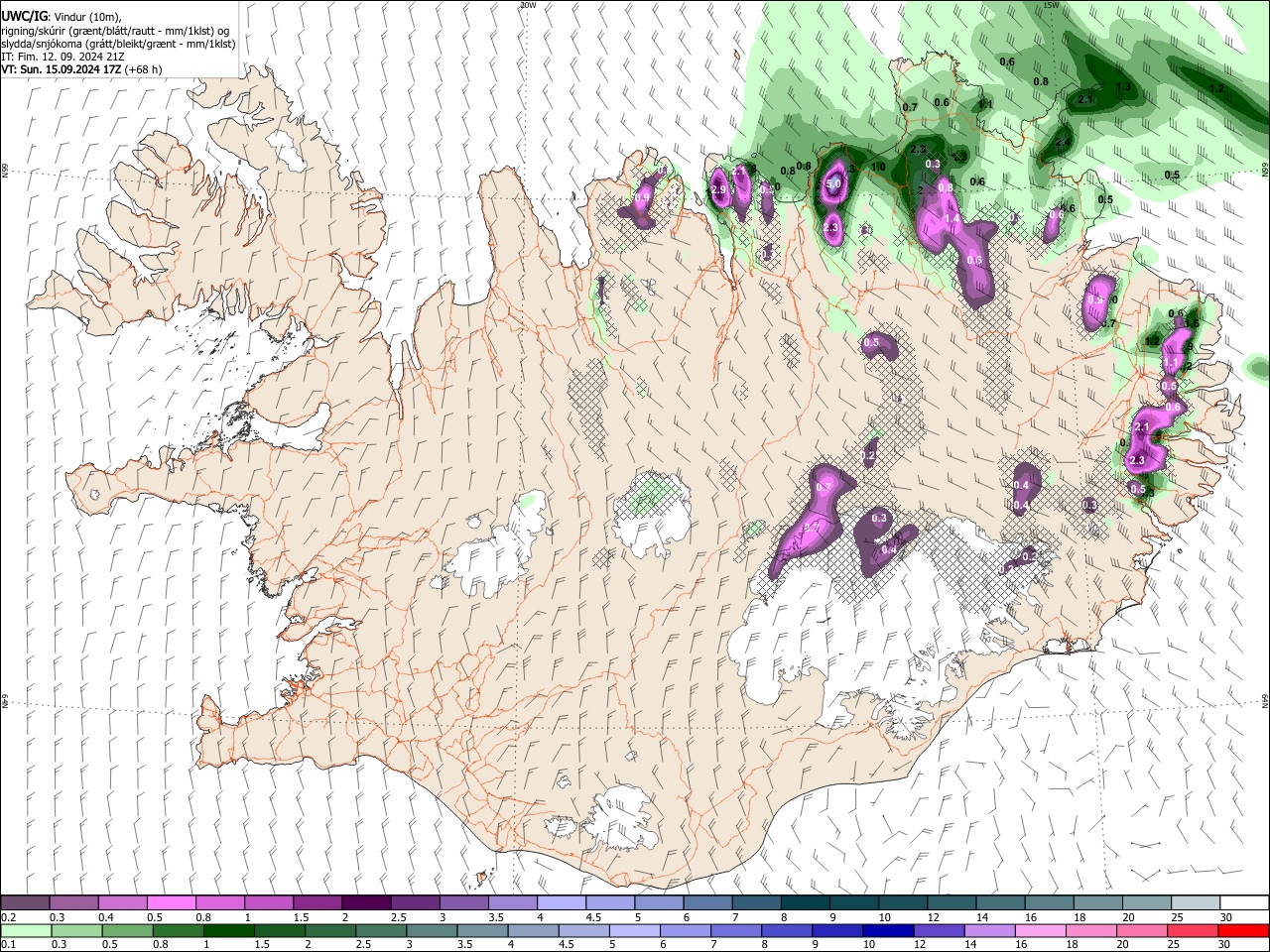1270x952 pixels.
Task: Click the bright pink swatch between 0.5 and 0.8 on snow scale
Action: point(172,902)
